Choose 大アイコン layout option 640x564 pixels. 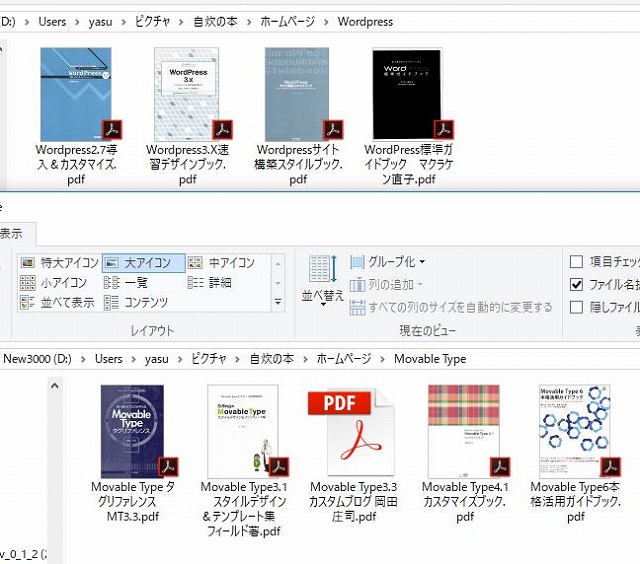(x=144, y=263)
